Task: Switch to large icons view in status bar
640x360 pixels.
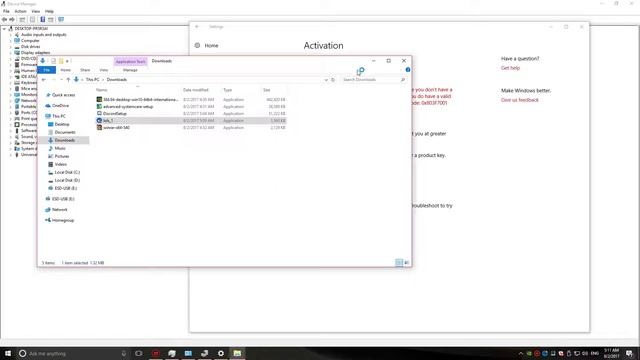Action: pyautogui.click(x=407, y=262)
